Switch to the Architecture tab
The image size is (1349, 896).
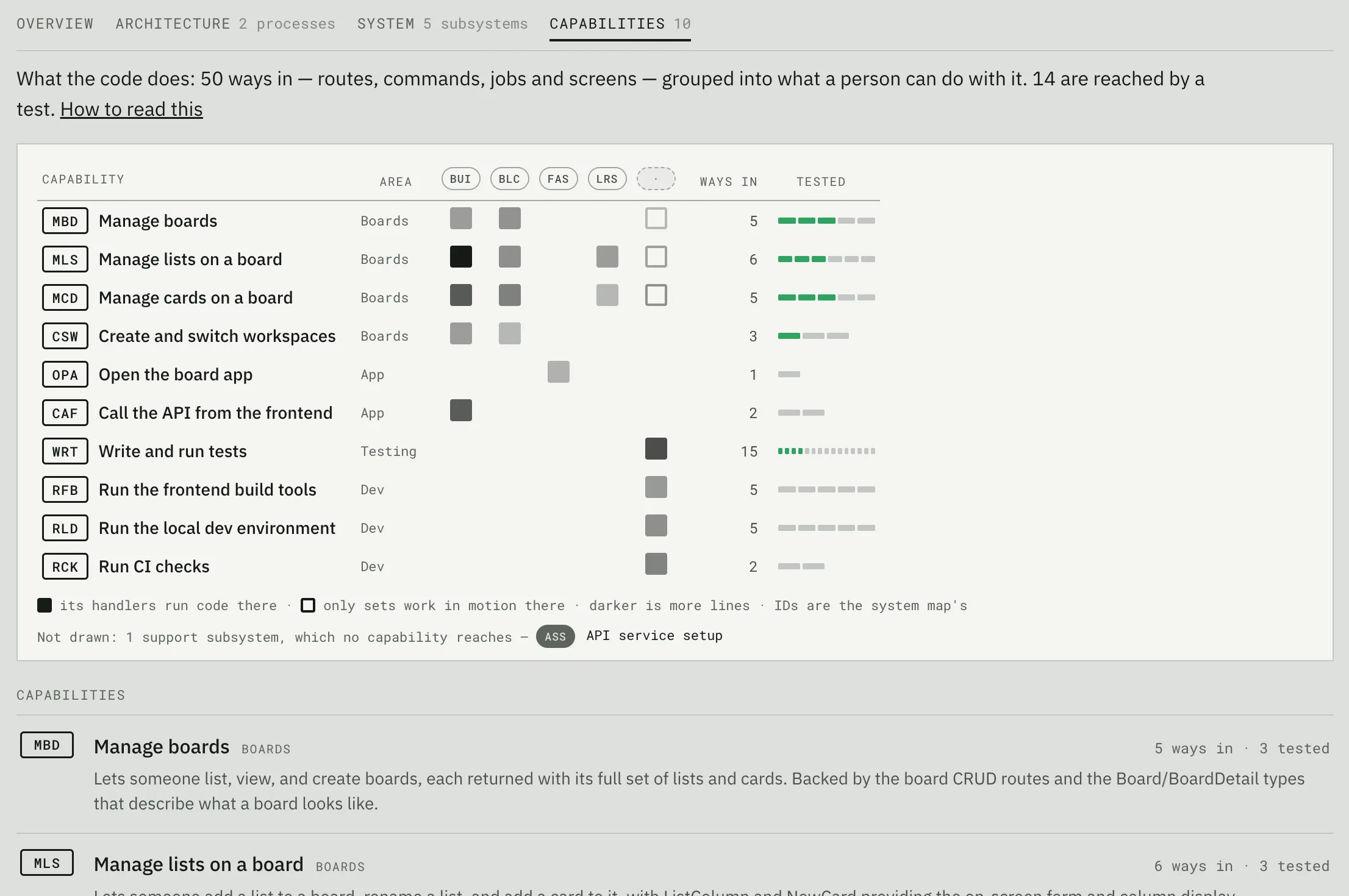(x=225, y=24)
